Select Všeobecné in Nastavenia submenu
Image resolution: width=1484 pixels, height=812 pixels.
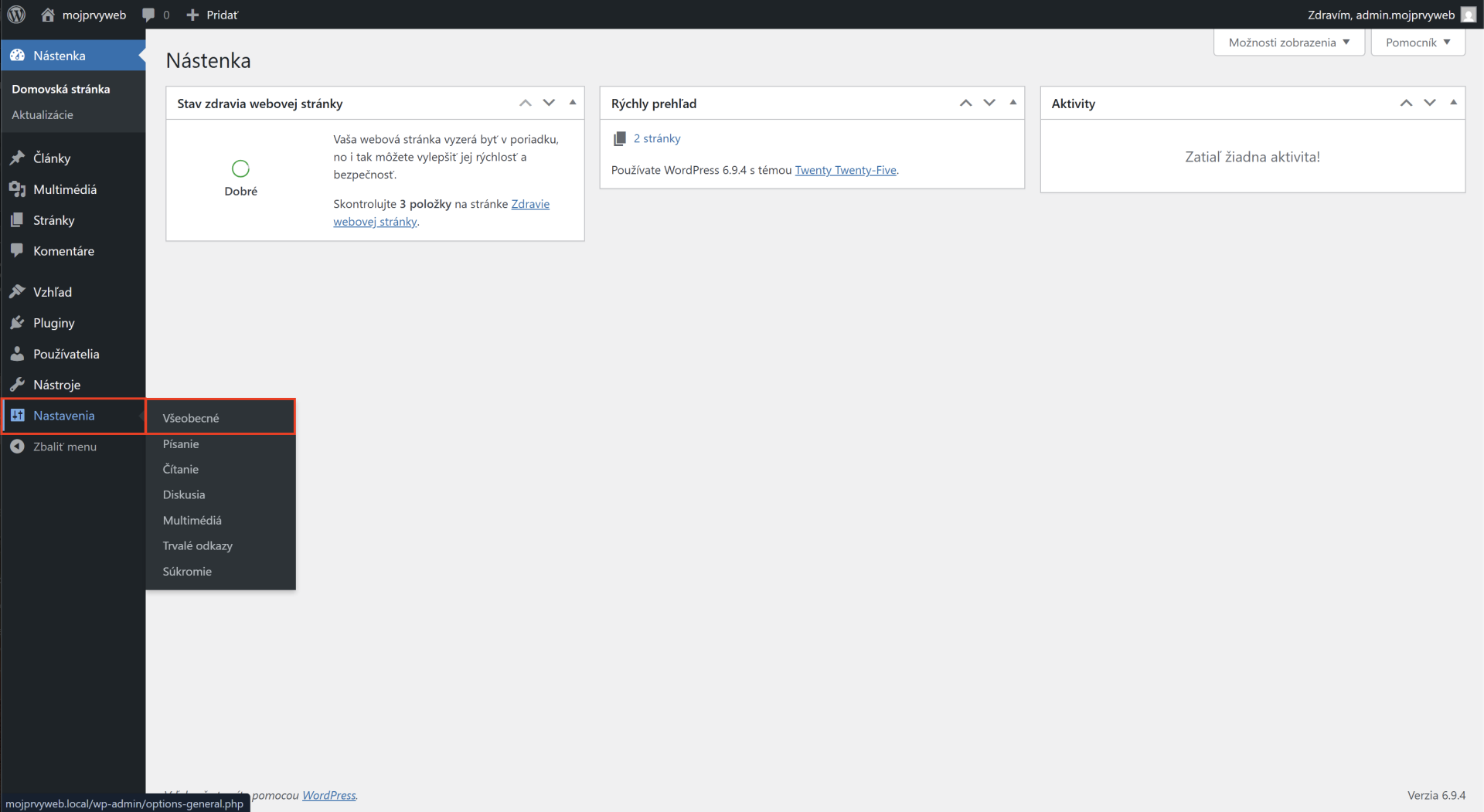(191, 418)
